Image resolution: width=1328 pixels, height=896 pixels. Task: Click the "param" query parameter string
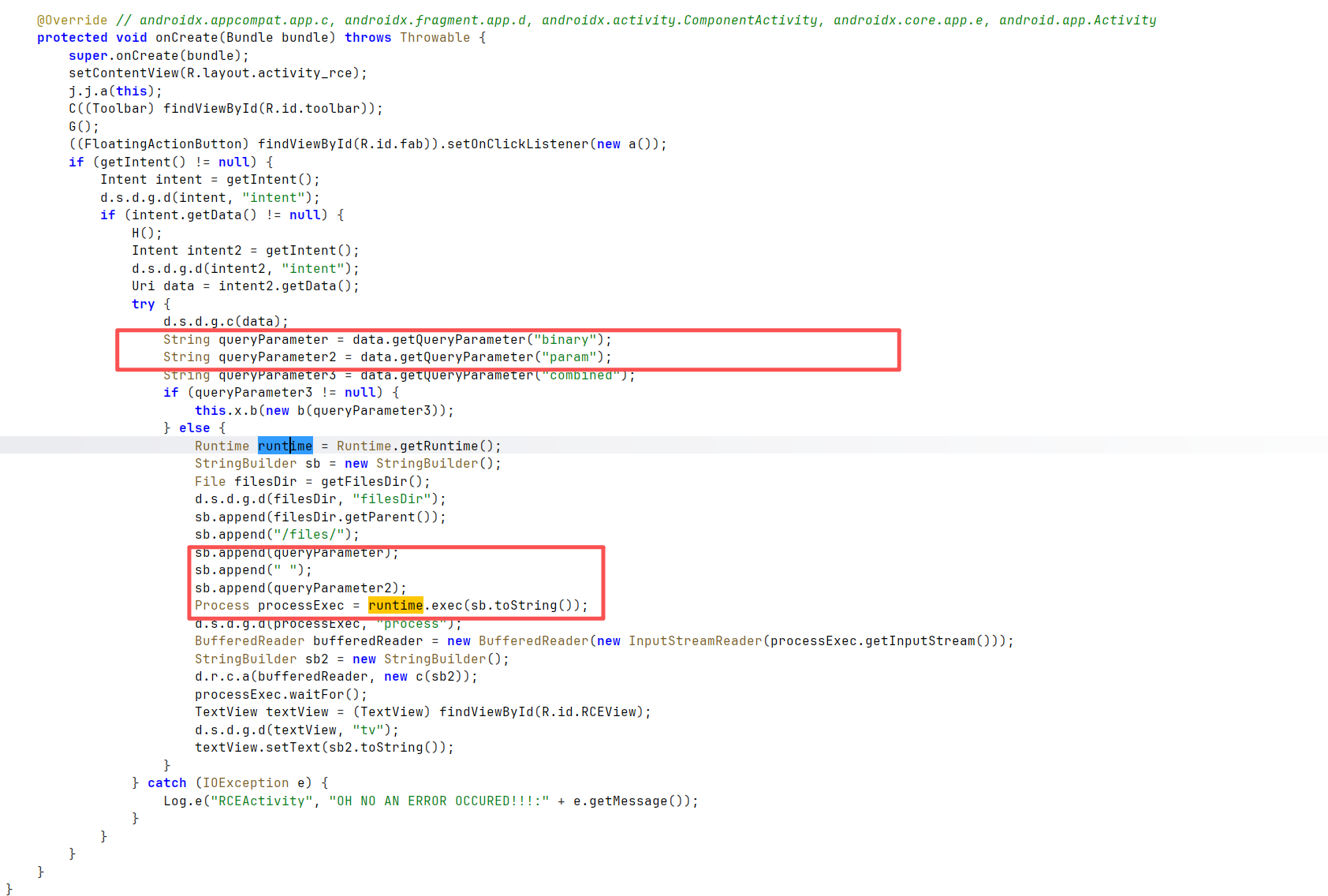(x=569, y=357)
